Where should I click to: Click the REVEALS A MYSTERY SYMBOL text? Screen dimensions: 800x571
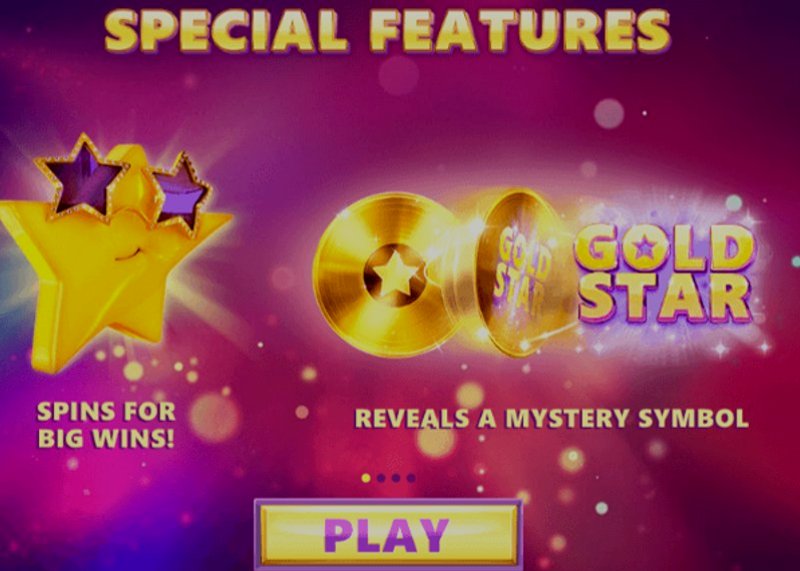[552, 418]
